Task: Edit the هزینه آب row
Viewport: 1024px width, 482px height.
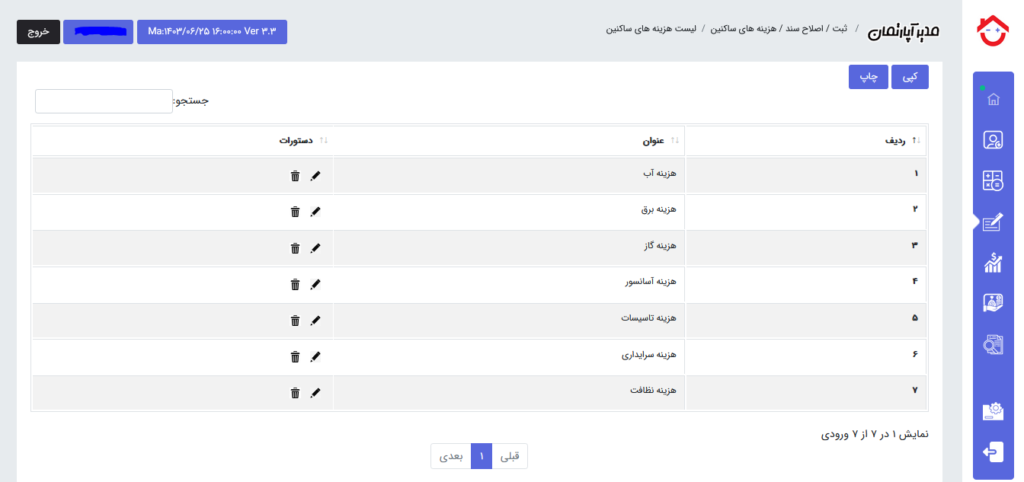Action: click(315, 176)
